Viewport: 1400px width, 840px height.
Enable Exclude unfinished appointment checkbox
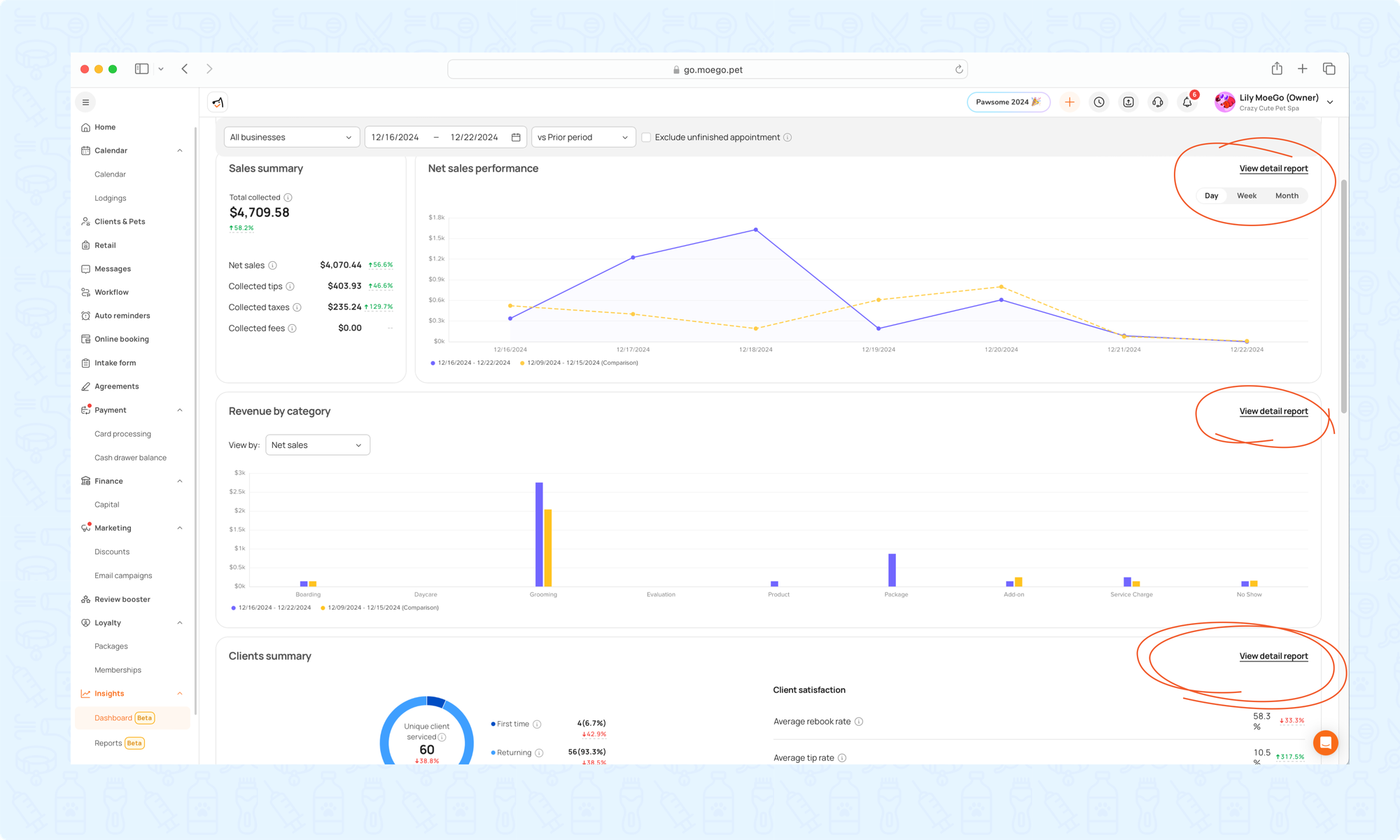646,137
